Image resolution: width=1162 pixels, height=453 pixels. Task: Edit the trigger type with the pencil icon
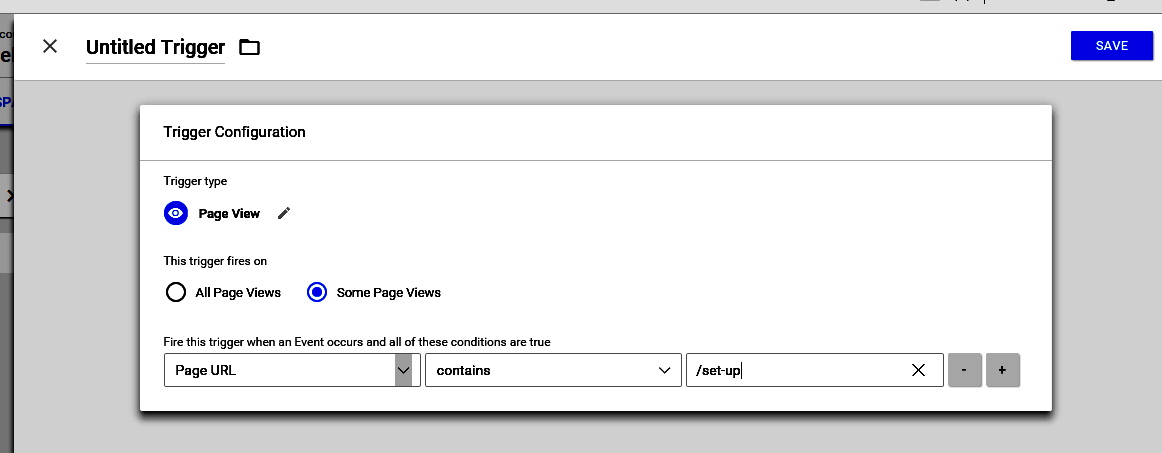click(x=284, y=213)
